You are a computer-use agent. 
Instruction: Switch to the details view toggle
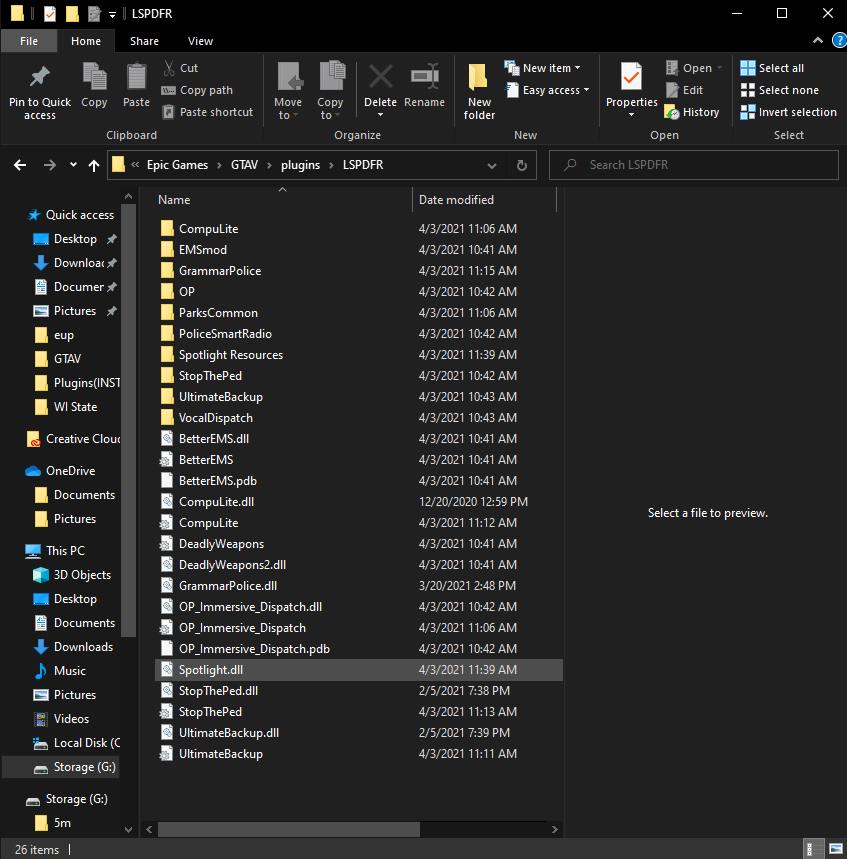coord(813,849)
